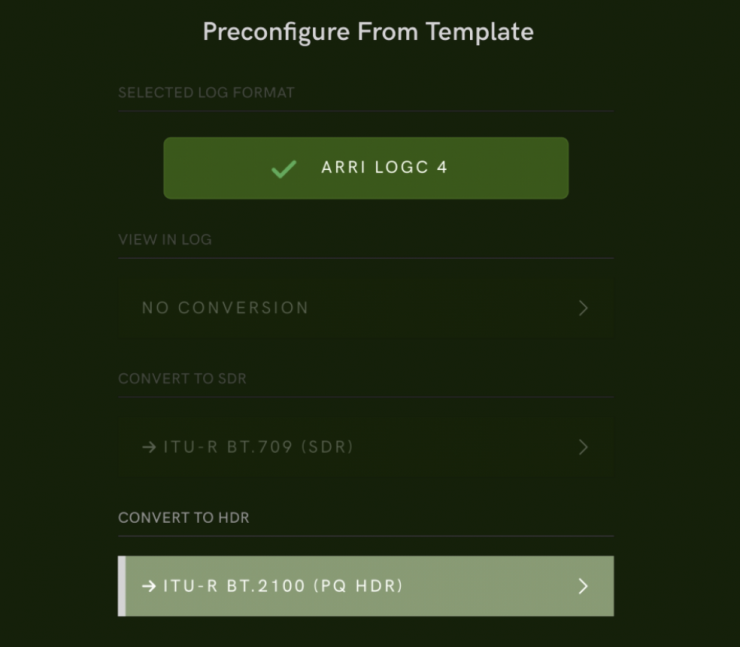Choose the No Conversion option
740x647 pixels.
(x=226, y=308)
